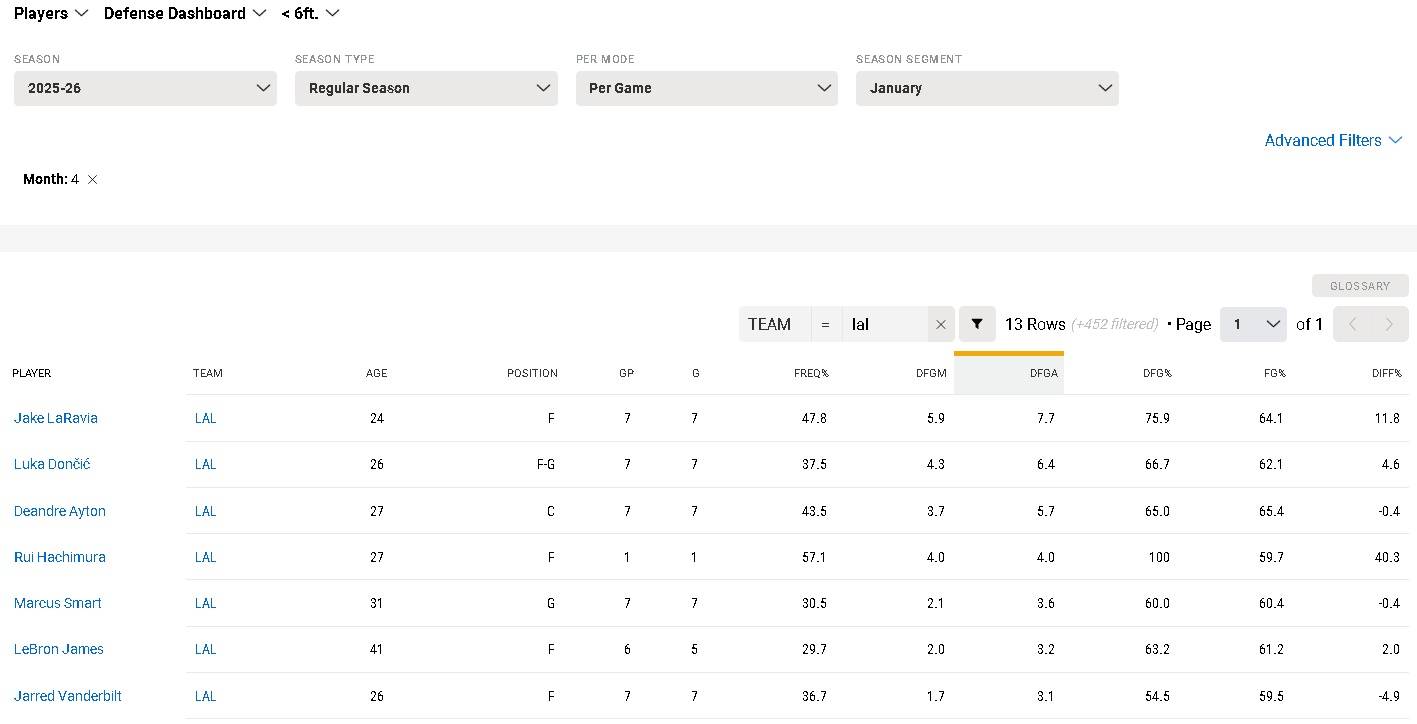Clear the TEAM filter text 'lal'

(x=940, y=325)
